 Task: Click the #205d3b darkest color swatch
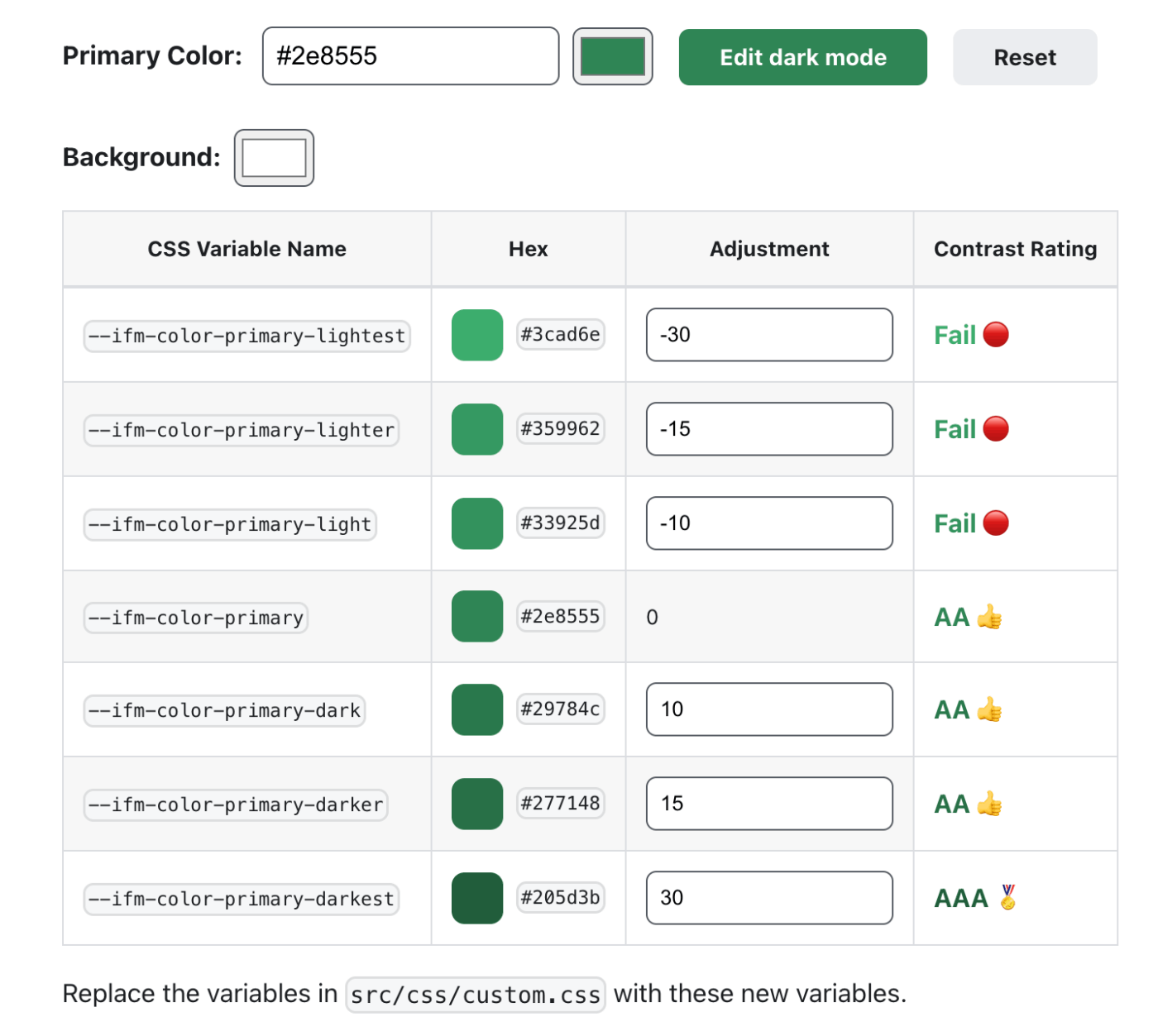[477, 898]
